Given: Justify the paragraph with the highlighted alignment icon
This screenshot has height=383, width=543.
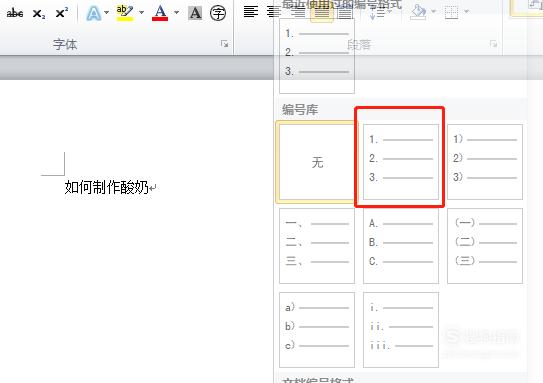Looking at the screenshot, I should pos(322,13).
